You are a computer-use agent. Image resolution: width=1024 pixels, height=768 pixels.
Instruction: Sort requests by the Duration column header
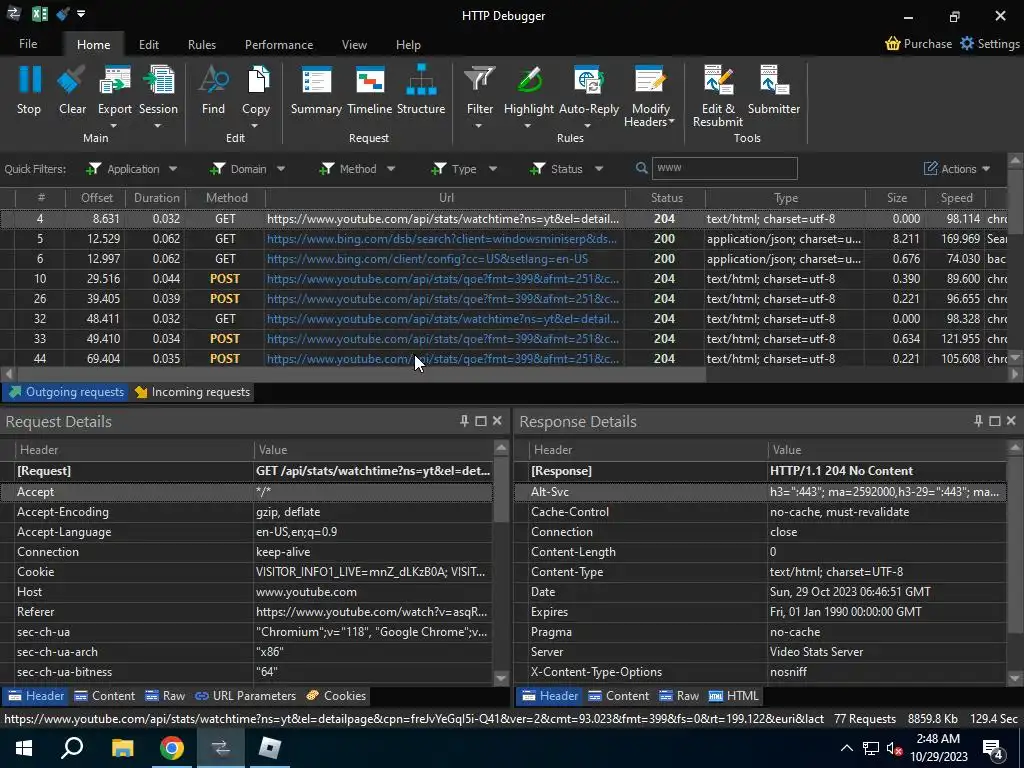tap(157, 198)
